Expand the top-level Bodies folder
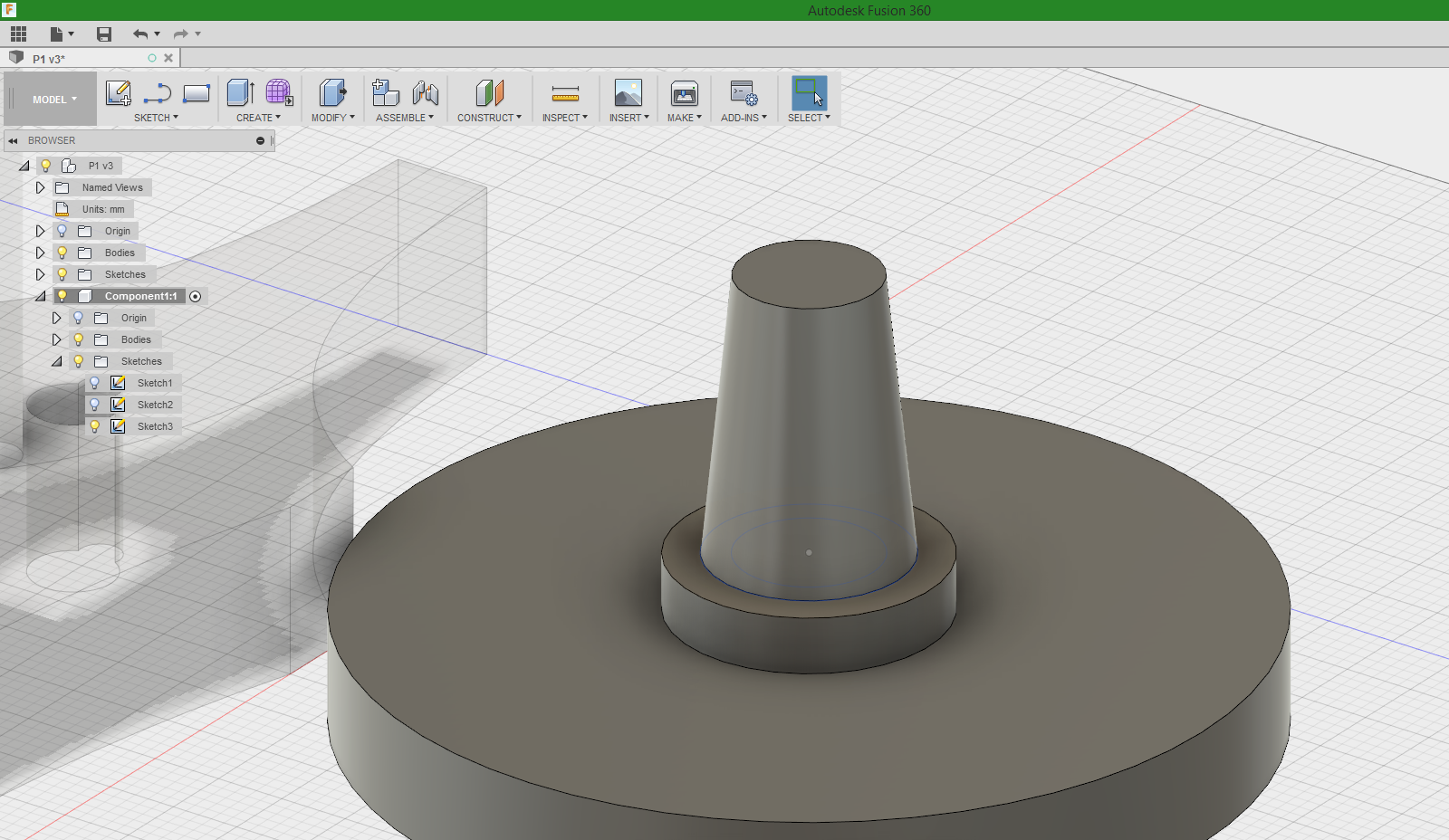1449x840 pixels. point(40,253)
